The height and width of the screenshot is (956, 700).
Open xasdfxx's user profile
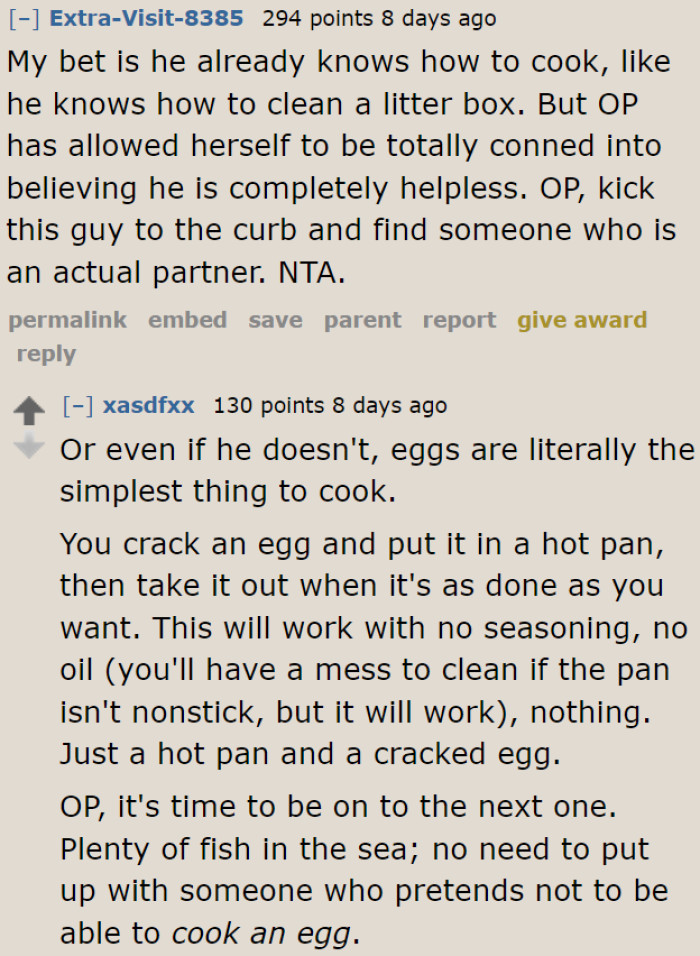click(x=148, y=405)
